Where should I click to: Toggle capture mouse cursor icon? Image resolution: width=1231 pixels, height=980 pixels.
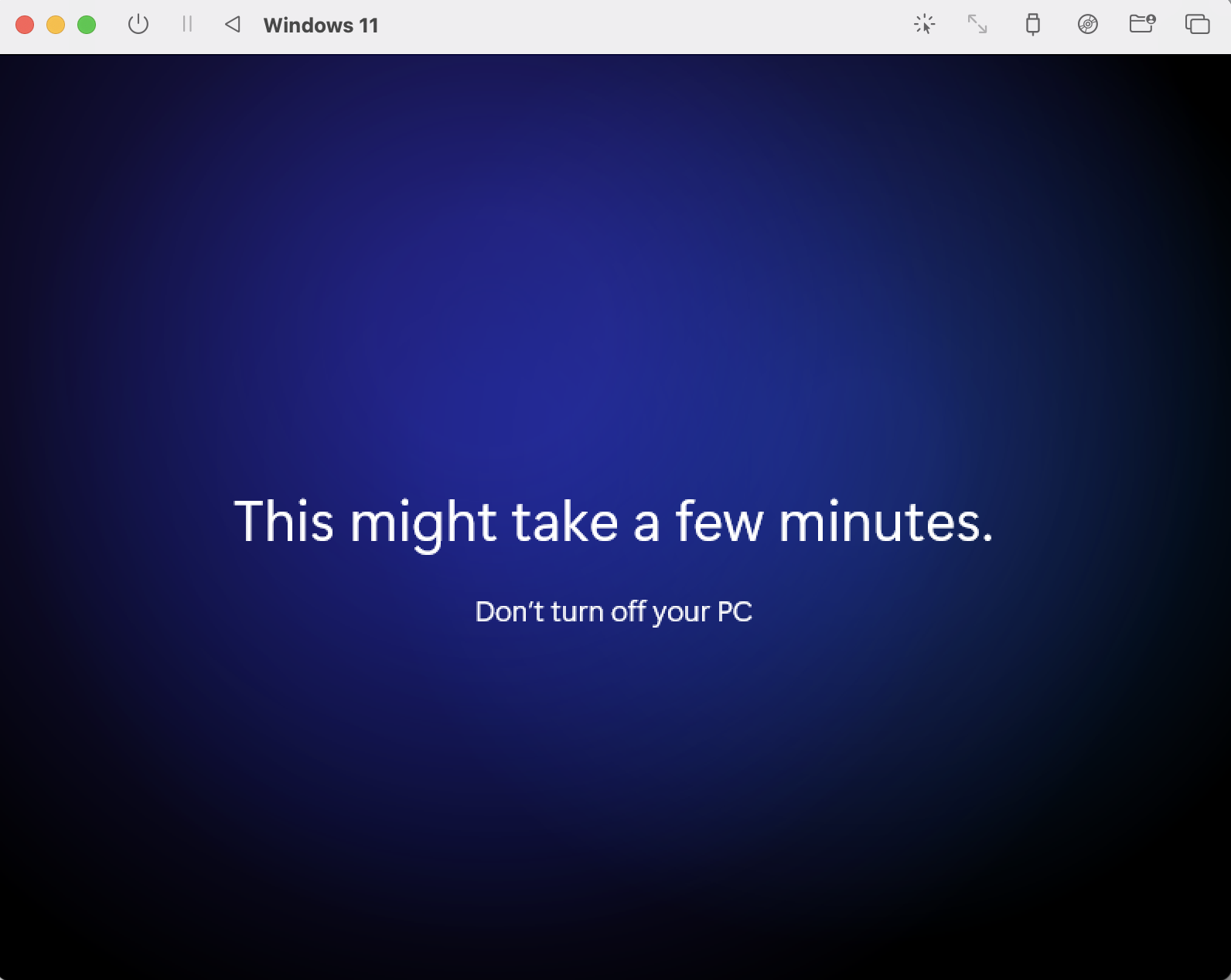(x=925, y=25)
